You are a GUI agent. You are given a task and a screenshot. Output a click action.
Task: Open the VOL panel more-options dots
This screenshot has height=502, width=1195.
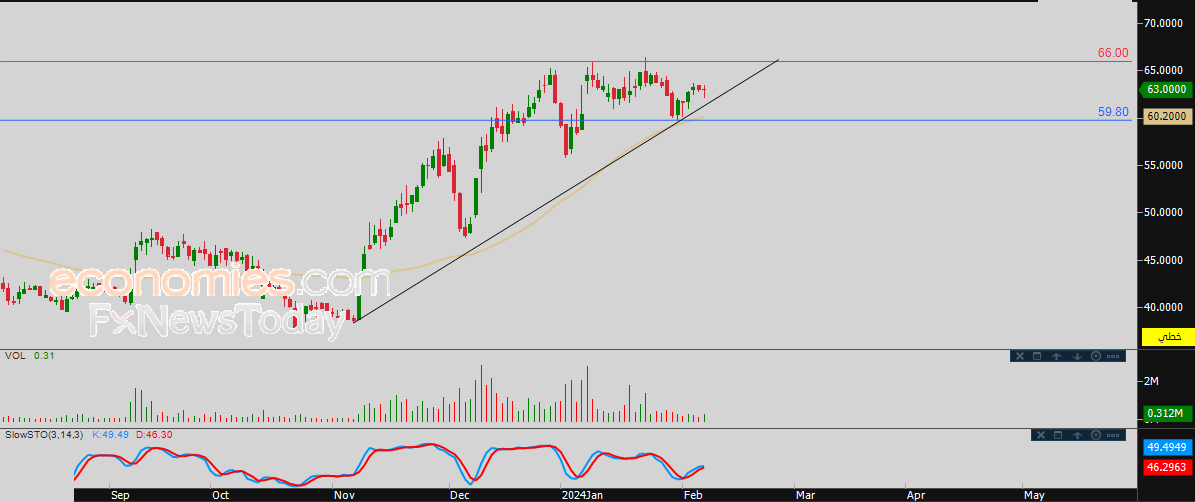(x=1113, y=356)
